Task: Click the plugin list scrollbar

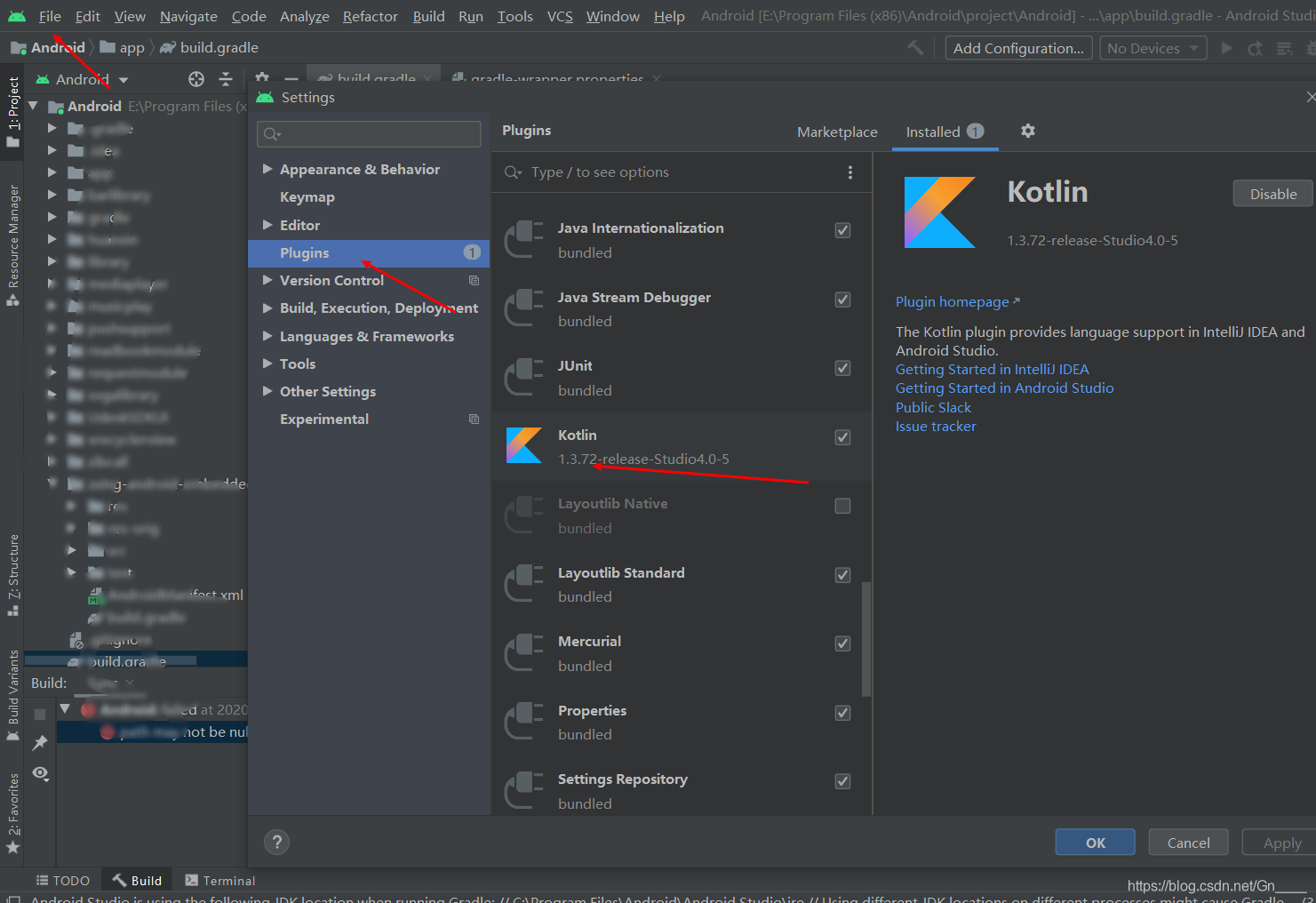Action: pyautogui.click(x=866, y=638)
